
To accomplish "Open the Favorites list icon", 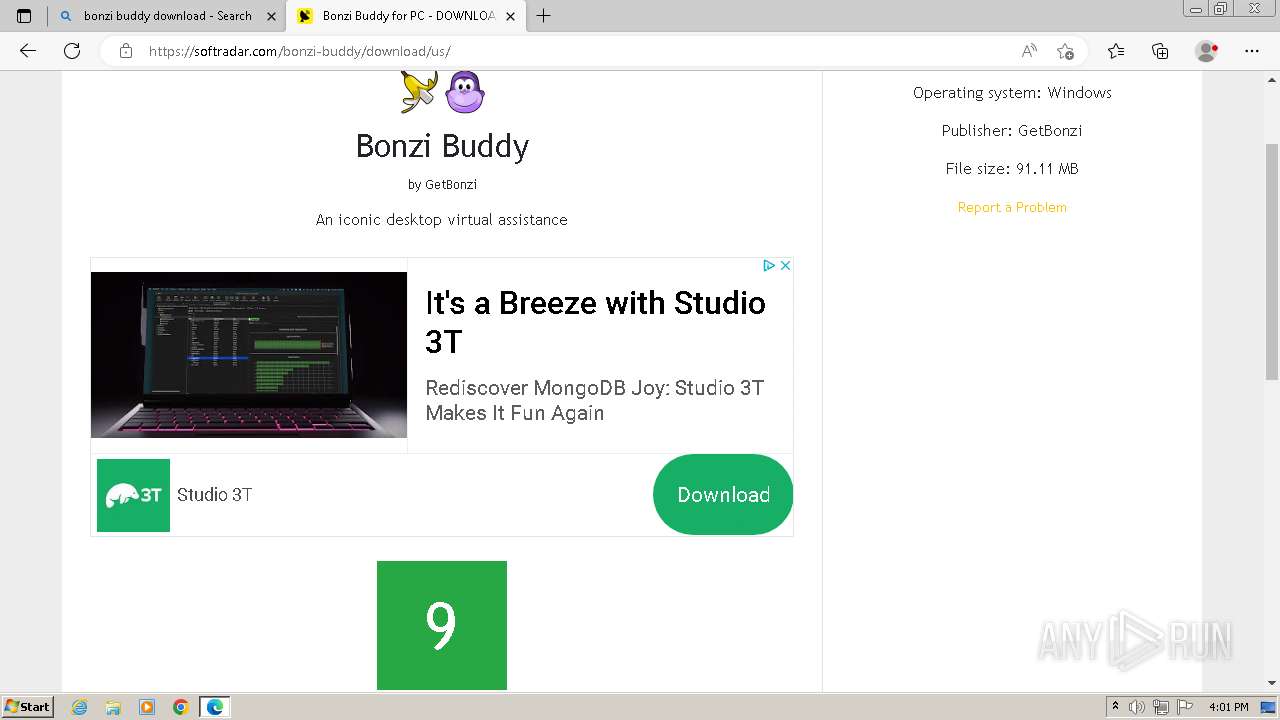I will point(1116,51).
